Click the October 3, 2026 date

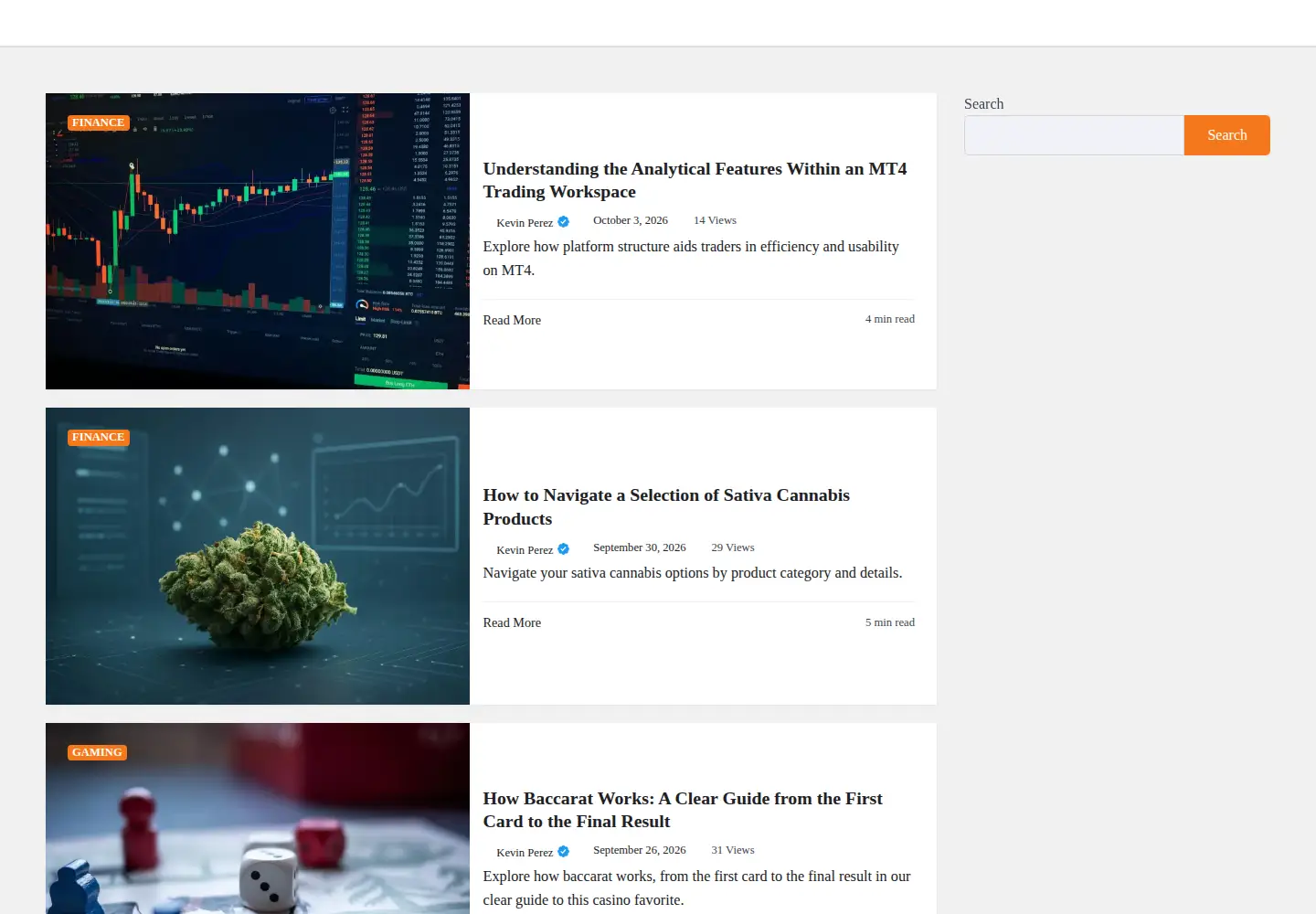click(631, 220)
